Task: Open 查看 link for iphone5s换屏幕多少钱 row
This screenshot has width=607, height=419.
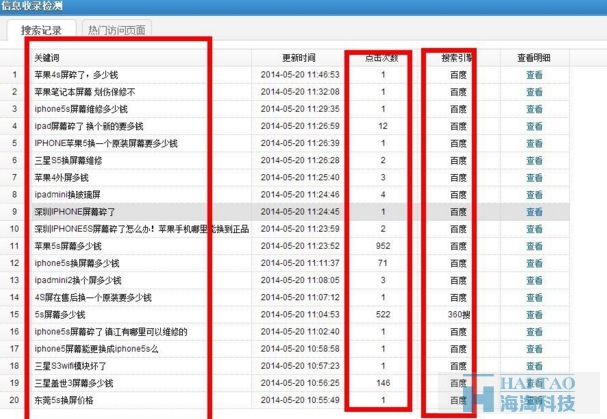Action: tap(534, 263)
